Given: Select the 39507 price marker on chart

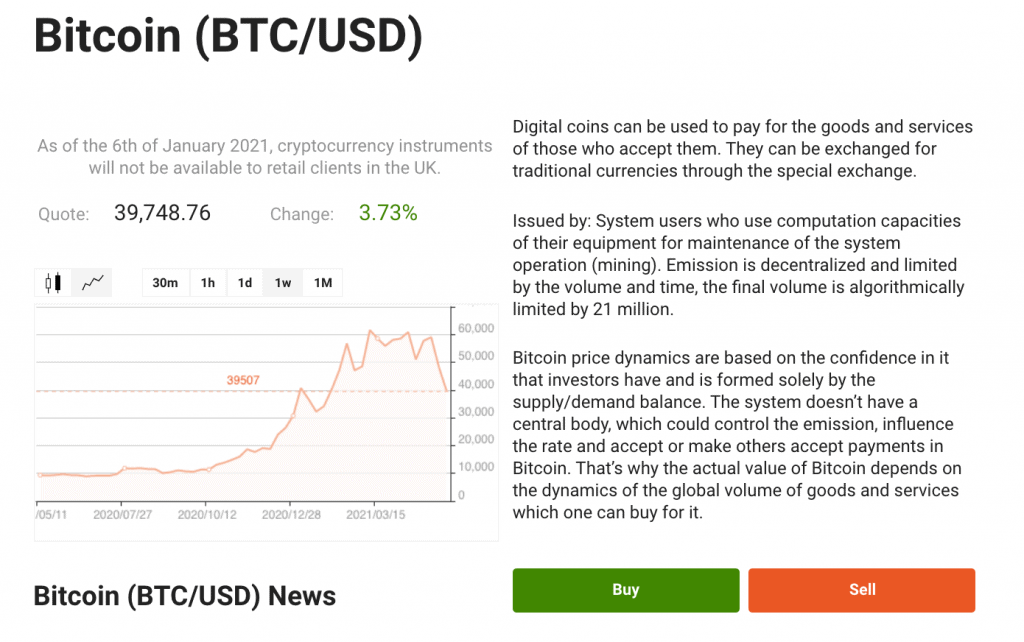Looking at the screenshot, I should (x=243, y=378).
